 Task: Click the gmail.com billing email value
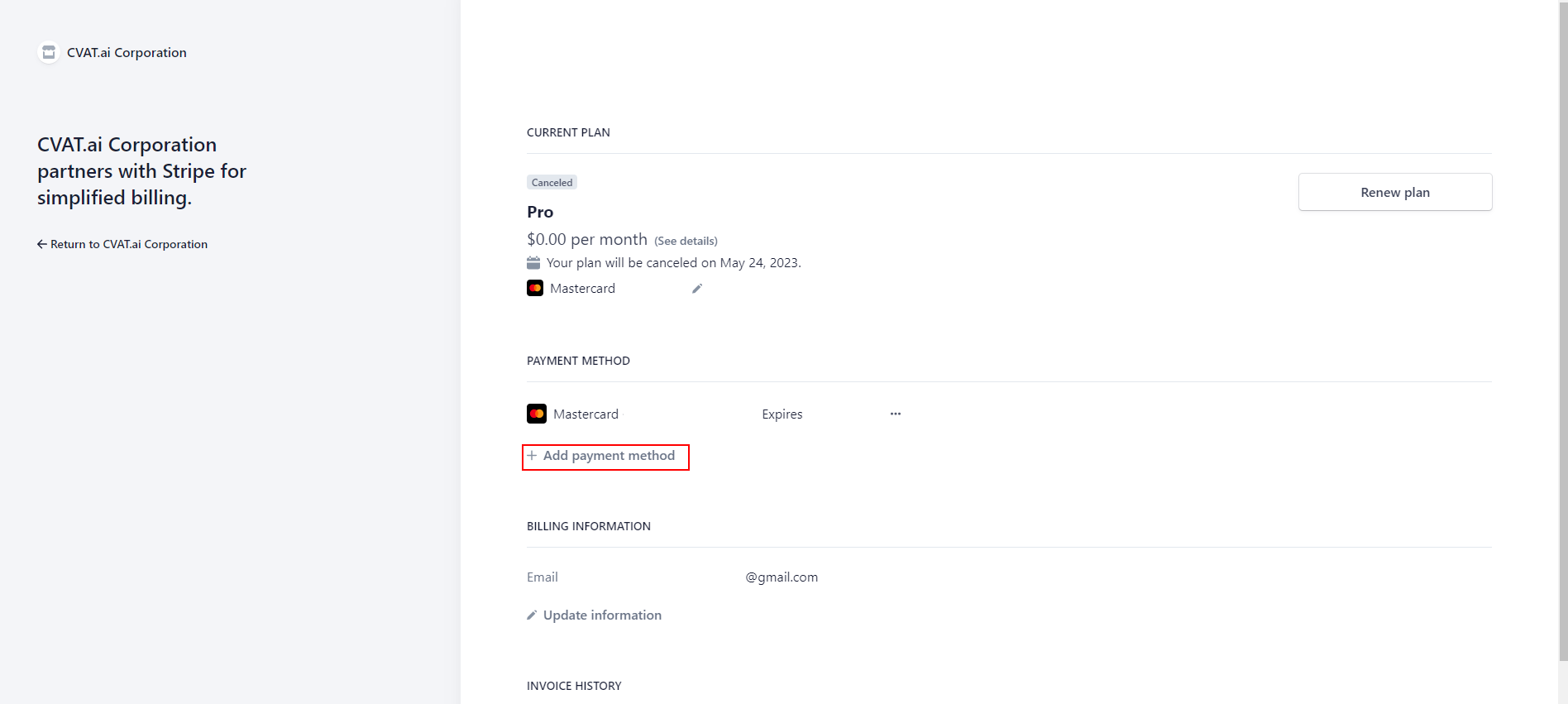[x=782, y=577]
